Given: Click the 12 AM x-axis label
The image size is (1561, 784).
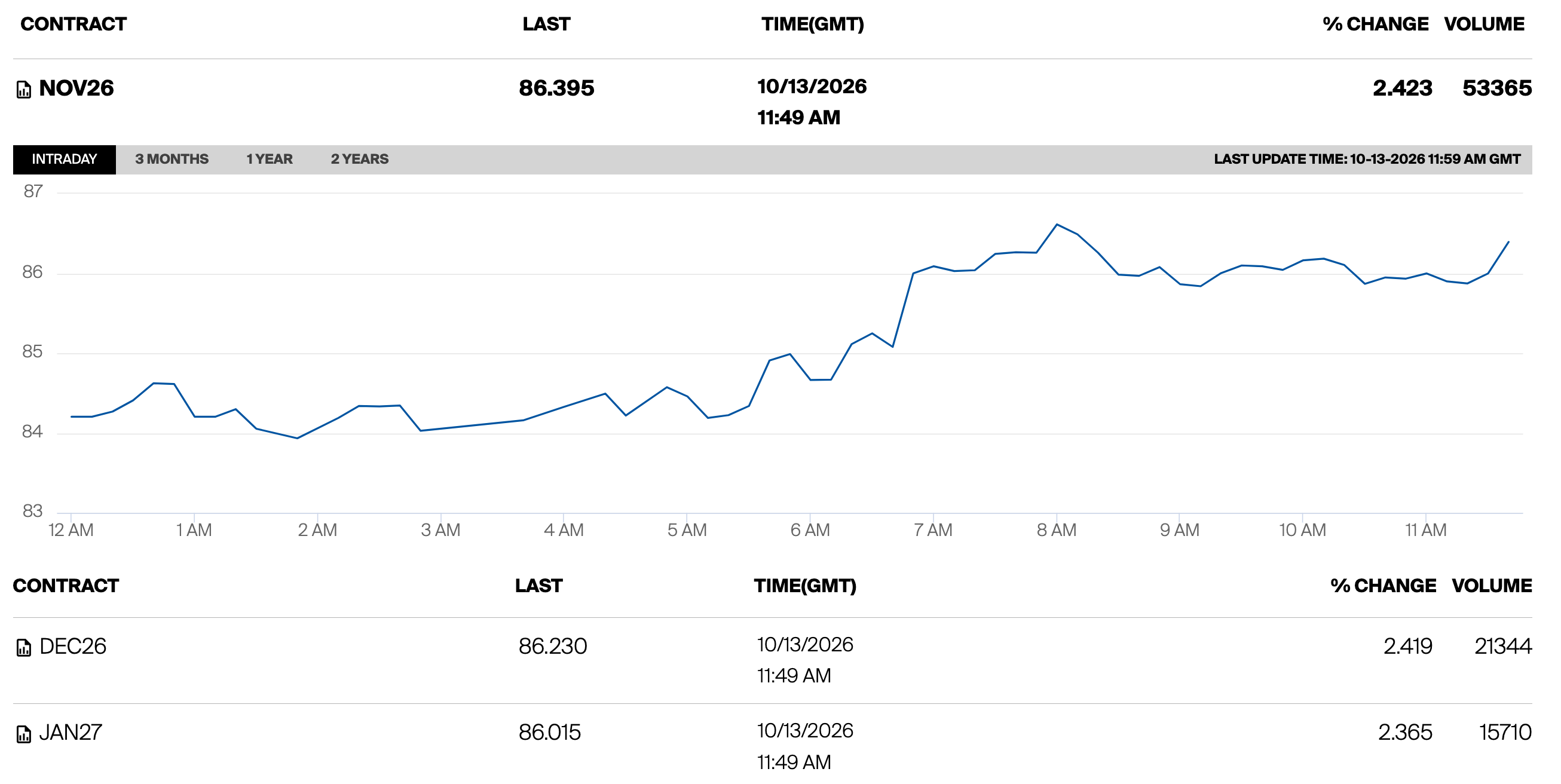Looking at the screenshot, I should pyautogui.click(x=71, y=531).
